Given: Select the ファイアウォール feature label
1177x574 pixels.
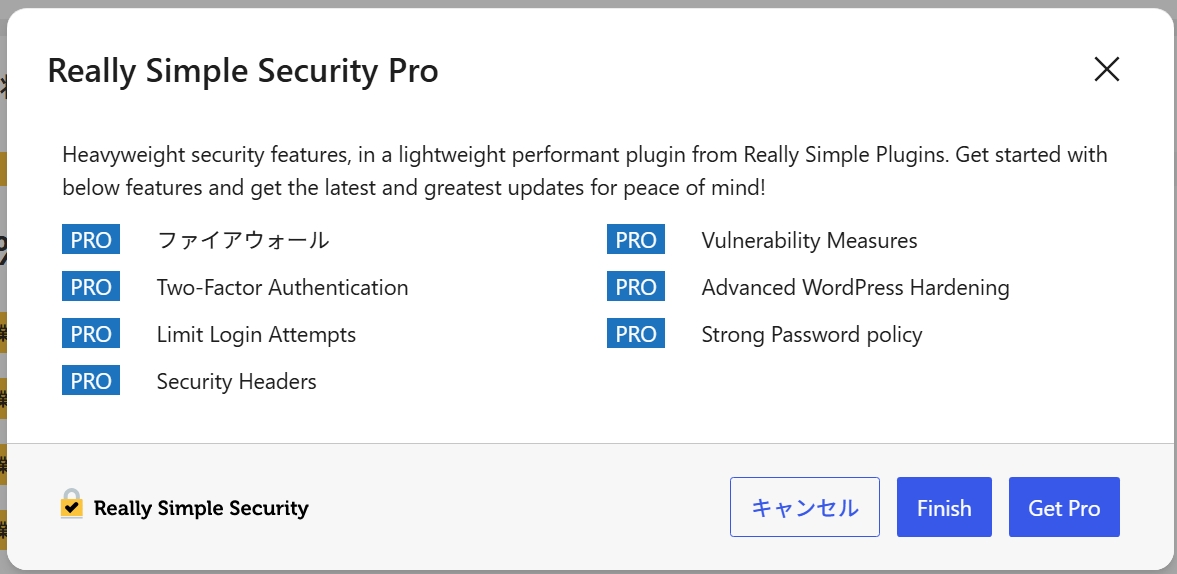Looking at the screenshot, I should [242, 240].
